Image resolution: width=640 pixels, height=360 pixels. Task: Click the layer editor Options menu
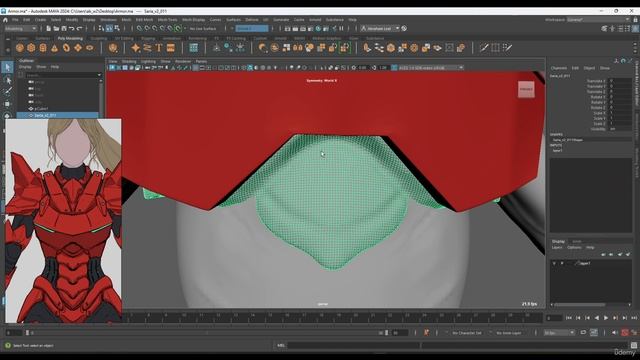point(574,247)
